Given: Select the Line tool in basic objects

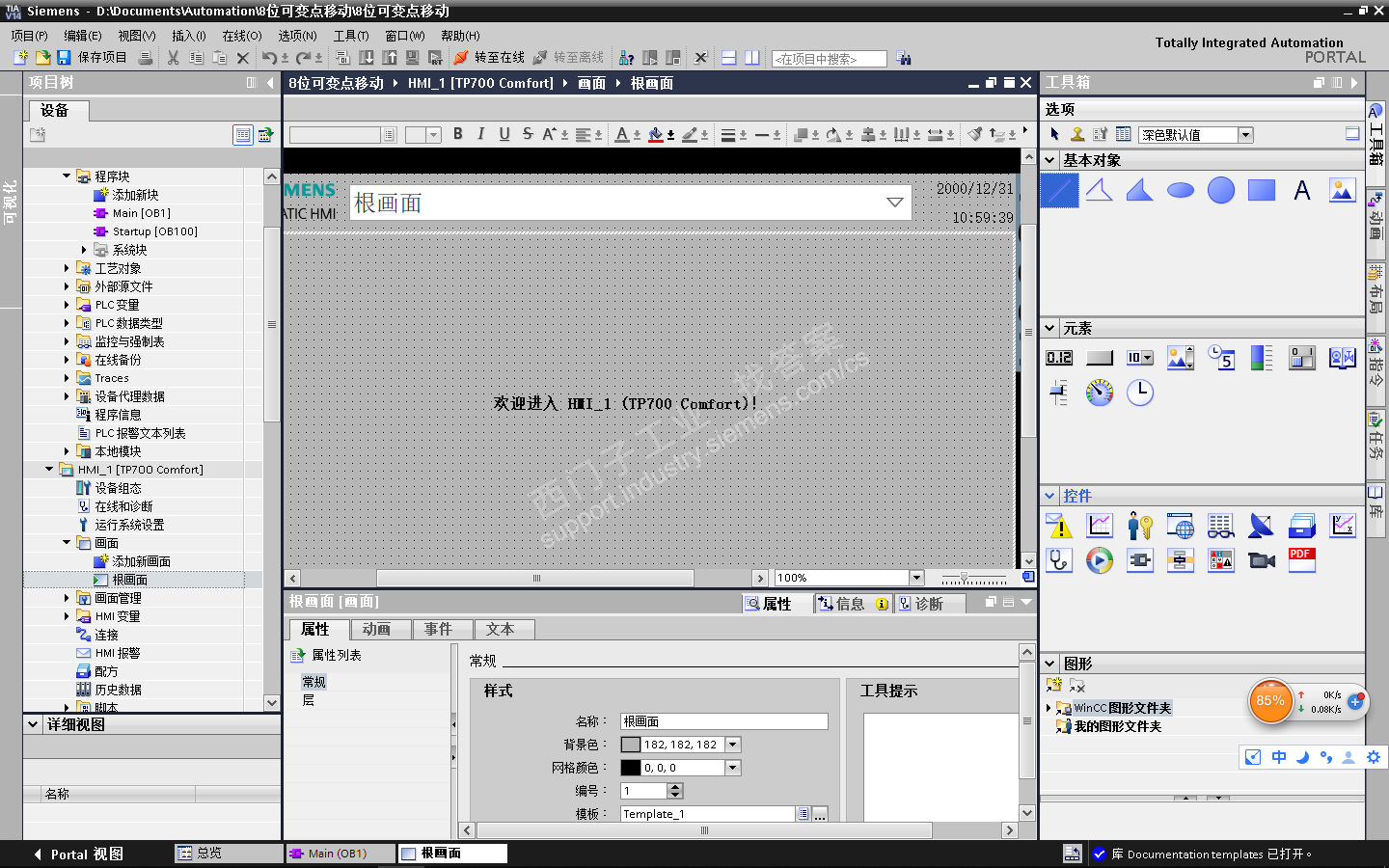Looking at the screenshot, I should 1059,190.
